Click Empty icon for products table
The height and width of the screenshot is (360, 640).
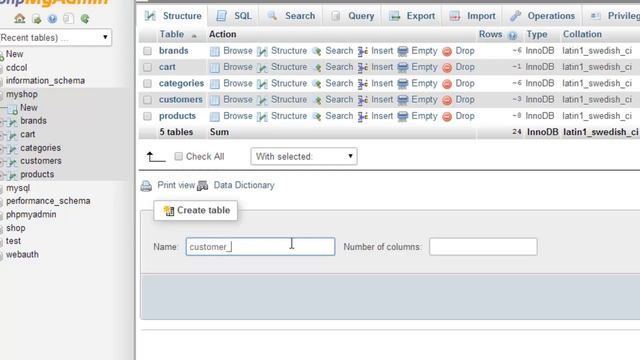pyautogui.click(x=402, y=116)
